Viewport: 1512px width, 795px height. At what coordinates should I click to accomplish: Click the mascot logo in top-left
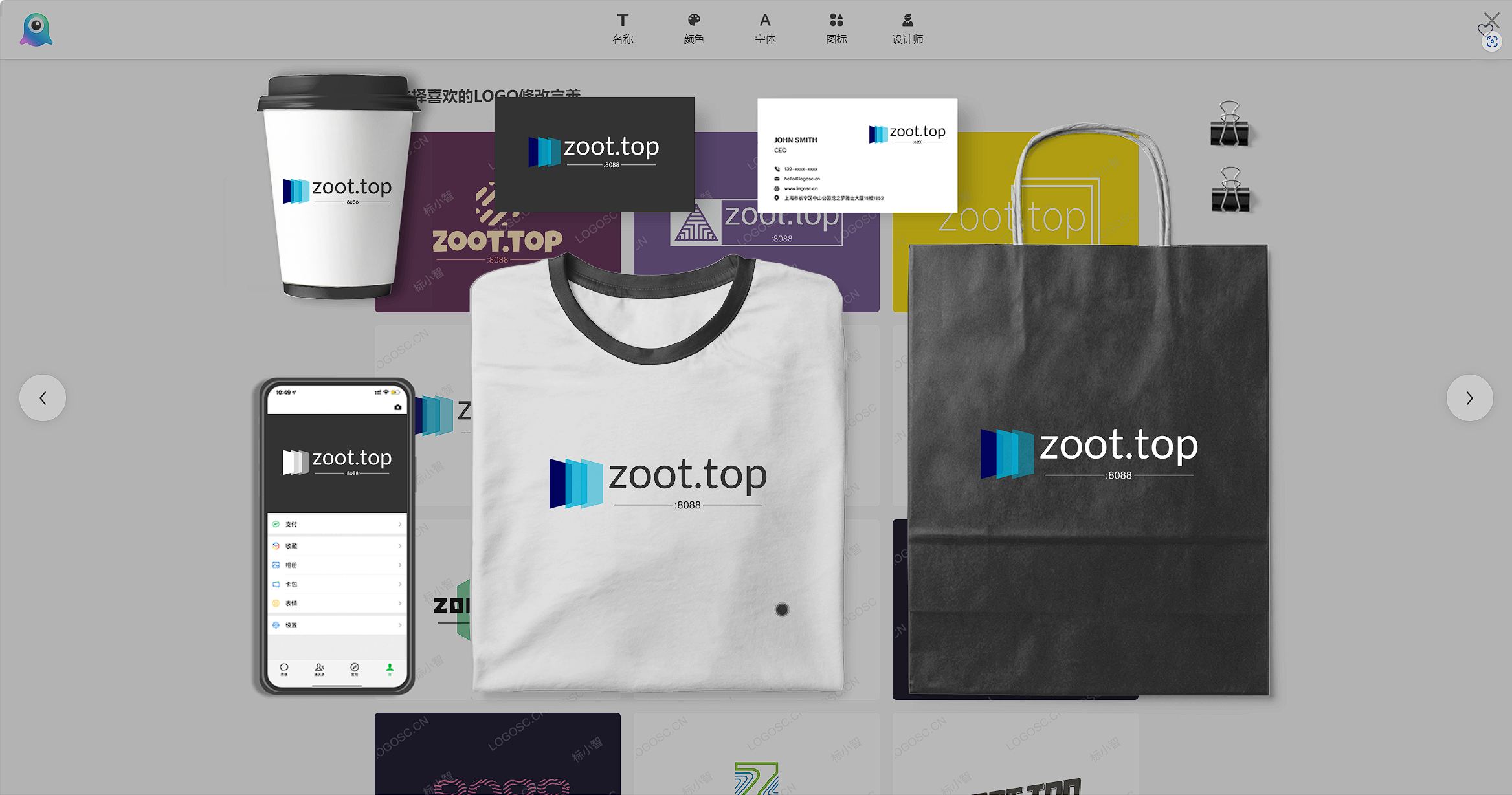[36, 30]
